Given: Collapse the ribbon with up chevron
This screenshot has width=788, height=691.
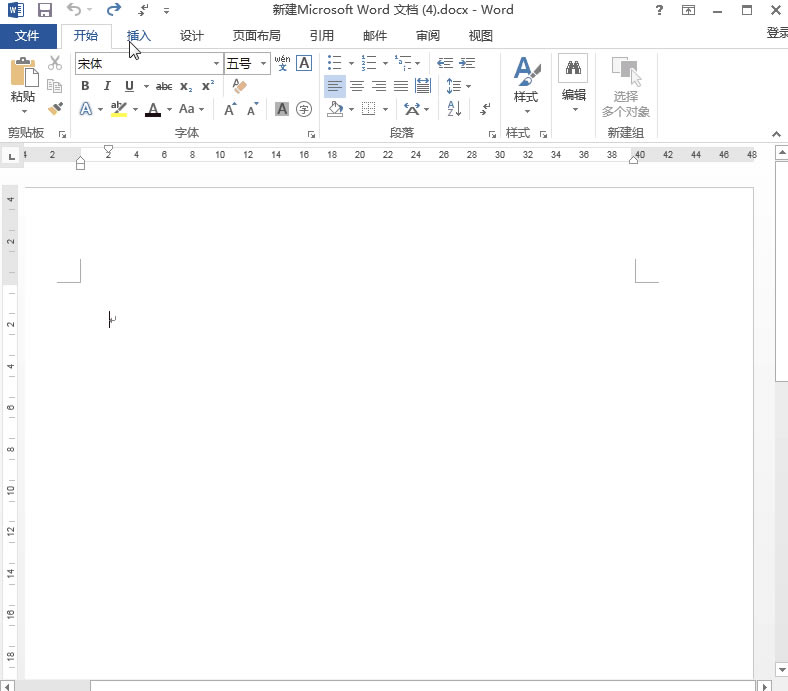Looking at the screenshot, I should (776, 134).
